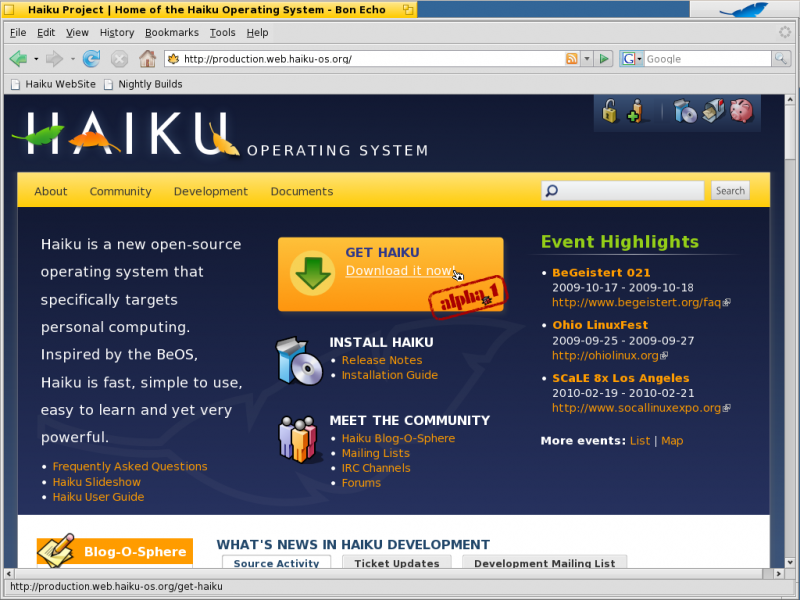
Task: Click into the site search field
Action: pos(622,190)
